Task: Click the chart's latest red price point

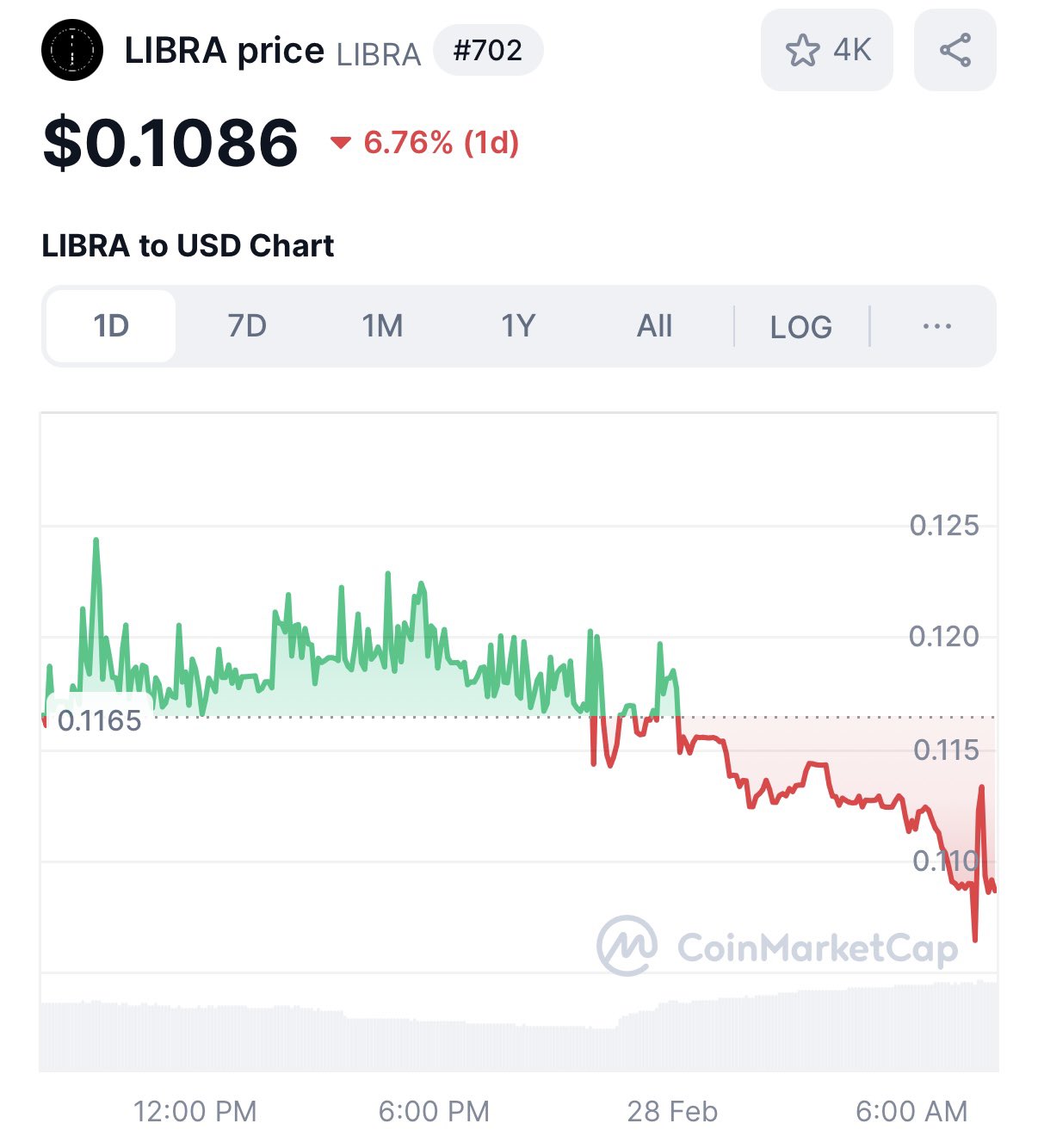Action: [994, 890]
